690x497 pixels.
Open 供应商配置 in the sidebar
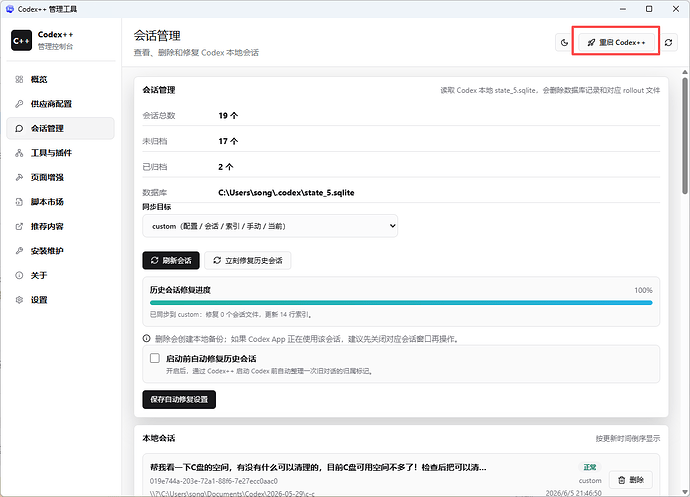point(60,104)
